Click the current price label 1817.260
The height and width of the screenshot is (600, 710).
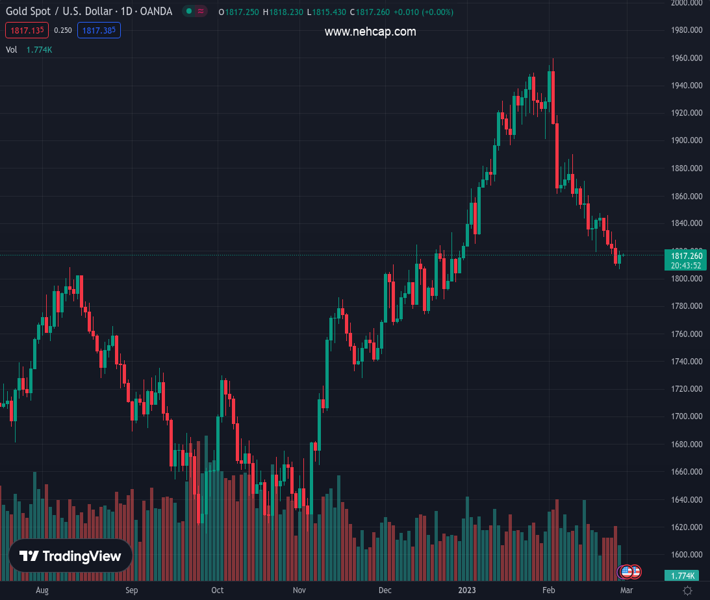[x=685, y=256]
